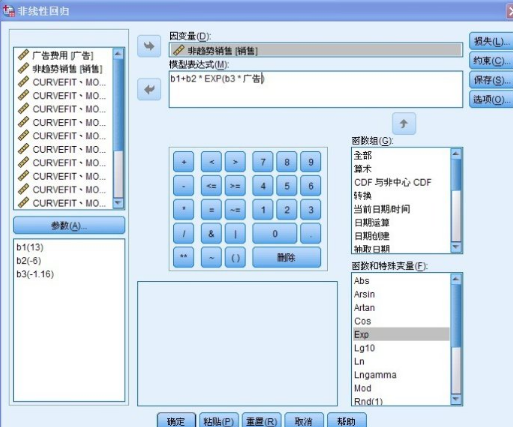
Task: Click up arrow to insert function into expression
Action: coord(404,124)
